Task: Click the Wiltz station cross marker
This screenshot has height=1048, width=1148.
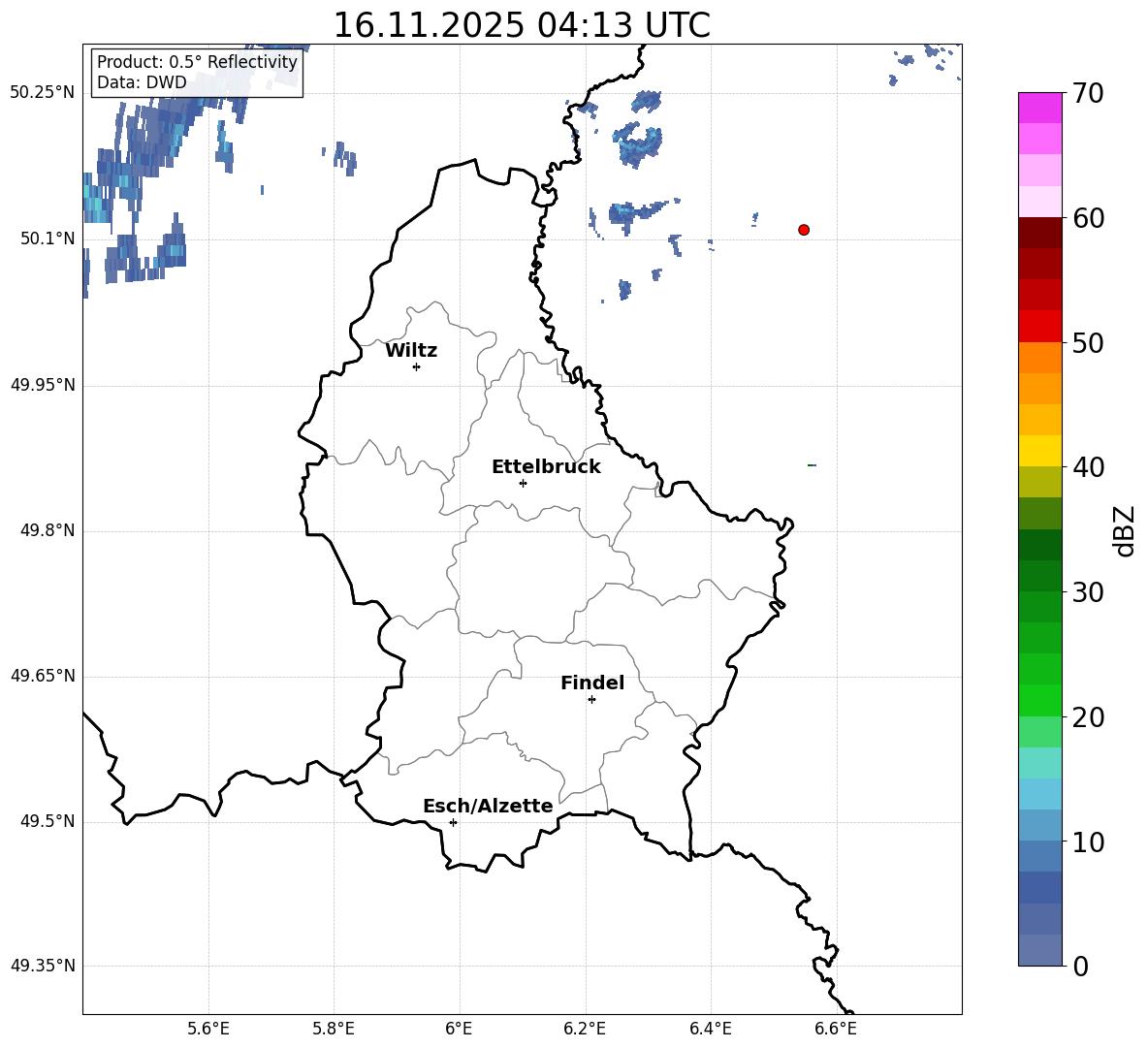Action: 417,366
